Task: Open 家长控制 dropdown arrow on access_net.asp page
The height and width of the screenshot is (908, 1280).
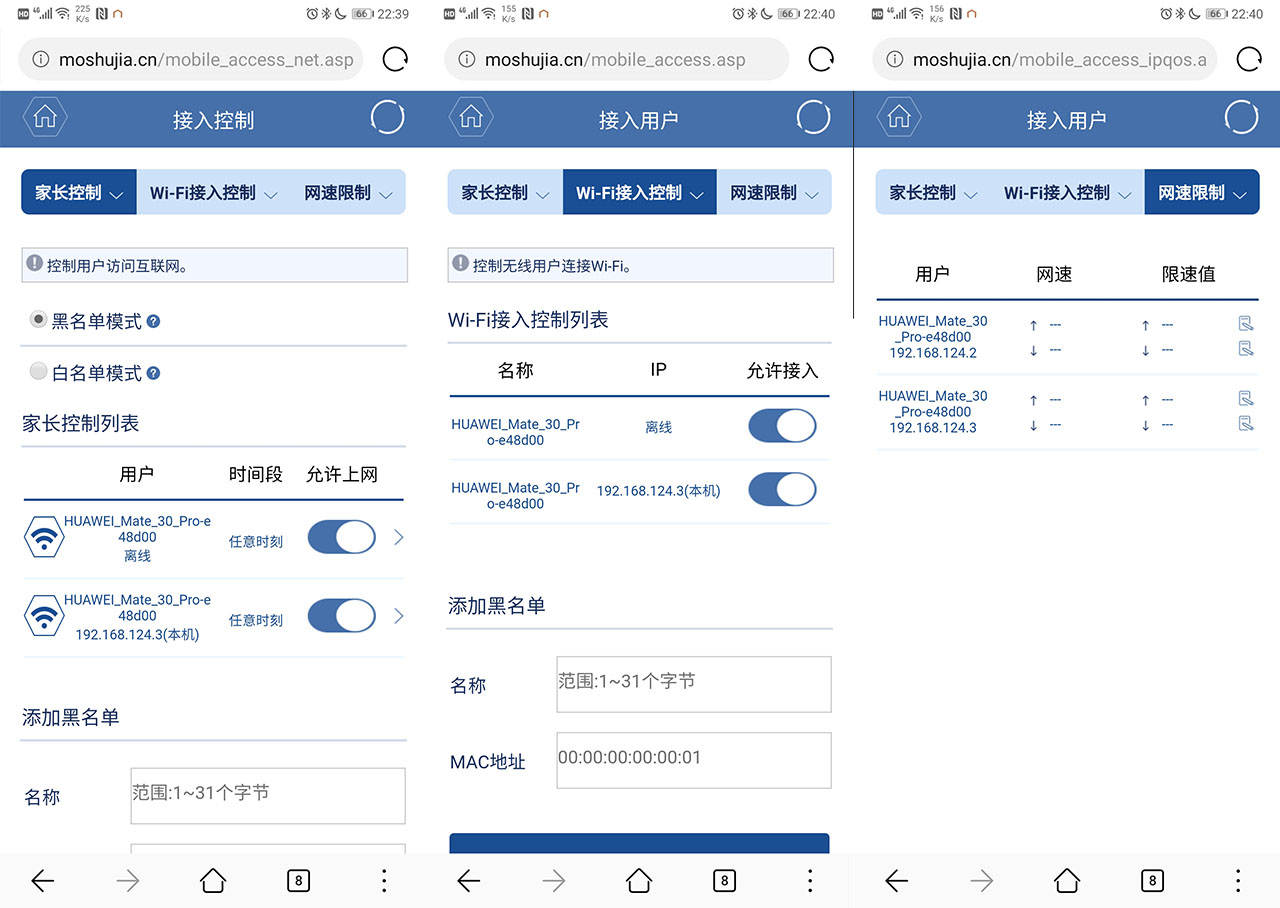Action: point(116,195)
